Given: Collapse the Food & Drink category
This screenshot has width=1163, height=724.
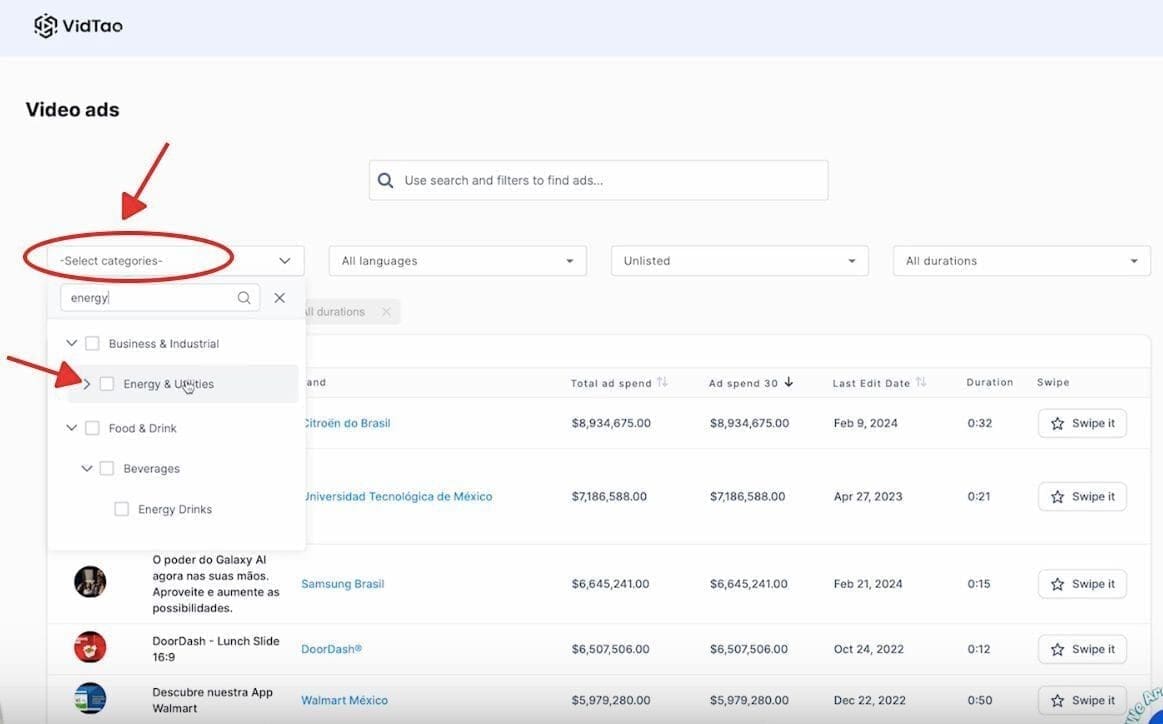Looking at the screenshot, I should coord(71,428).
